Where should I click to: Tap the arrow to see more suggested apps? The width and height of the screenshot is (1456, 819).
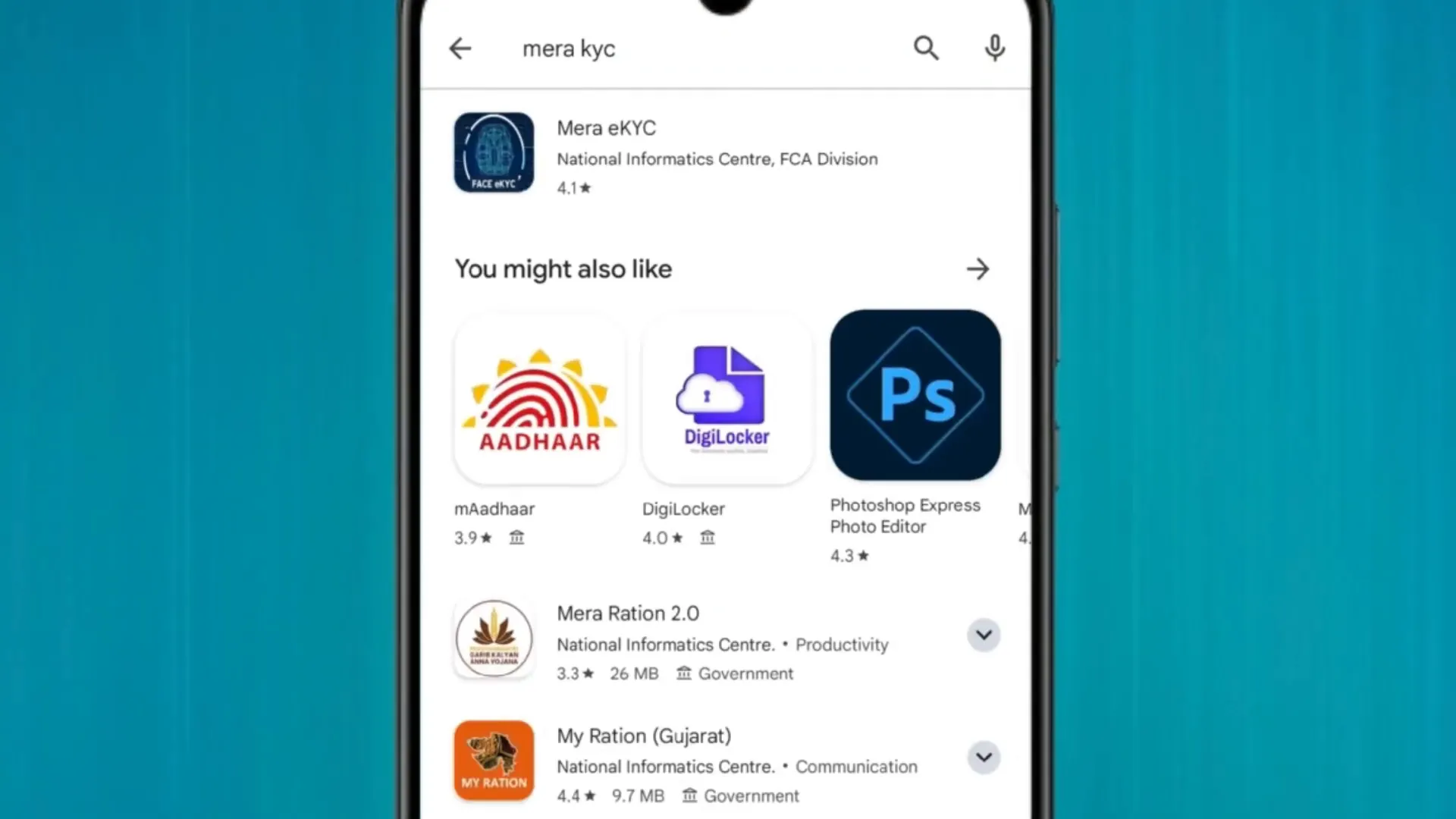click(x=977, y=268)
